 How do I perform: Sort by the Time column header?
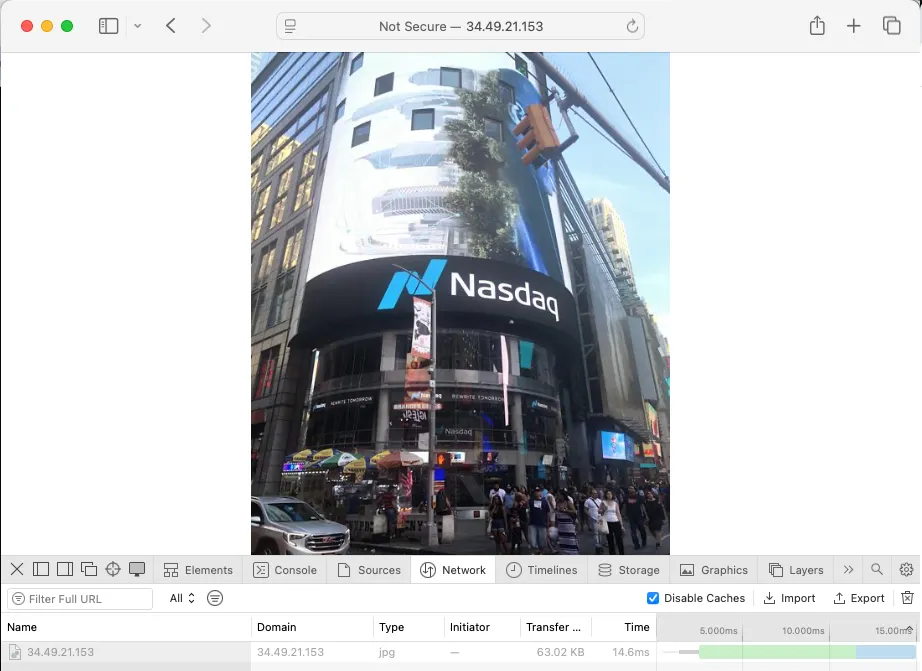pyautogui.click(x=624, y=627)
